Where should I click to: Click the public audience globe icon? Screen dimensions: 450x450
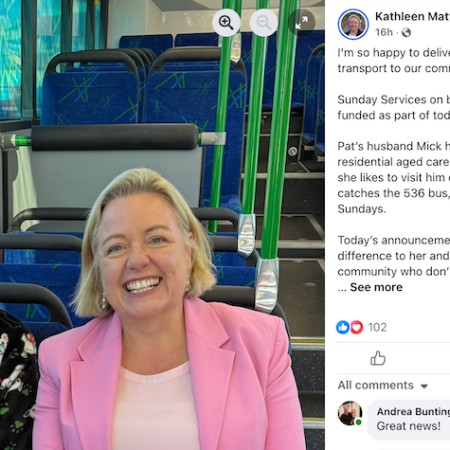406,32
